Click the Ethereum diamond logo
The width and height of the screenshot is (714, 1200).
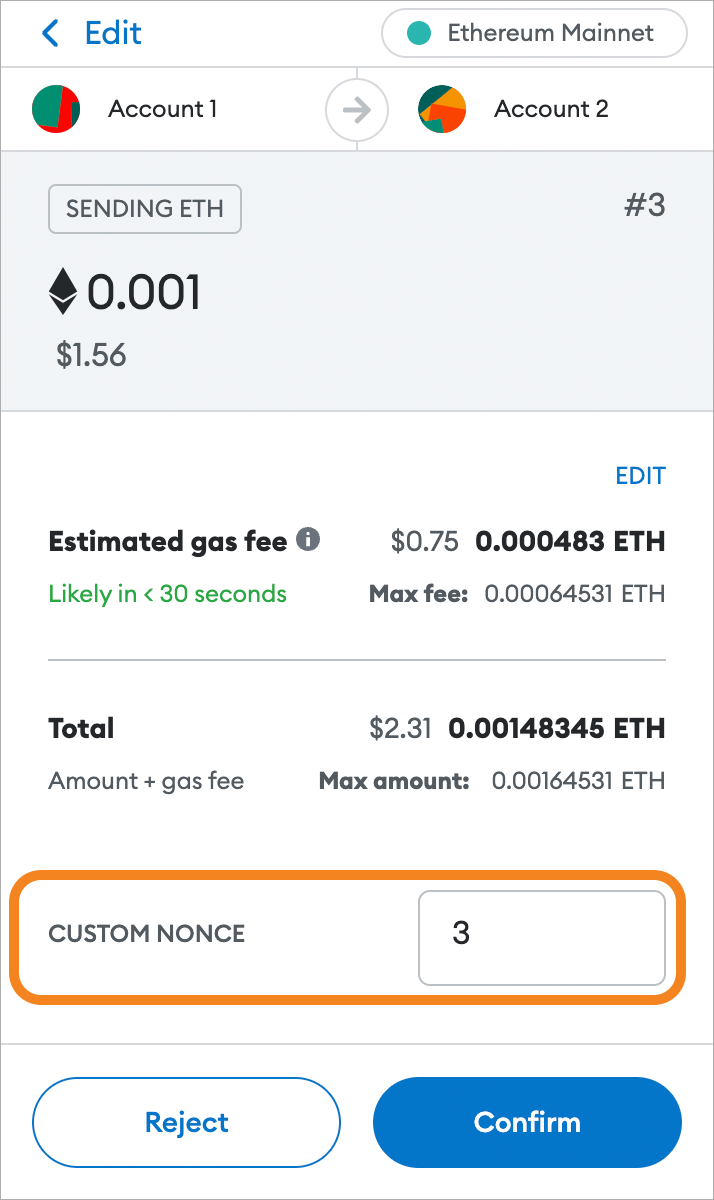(x=63, y=292)
